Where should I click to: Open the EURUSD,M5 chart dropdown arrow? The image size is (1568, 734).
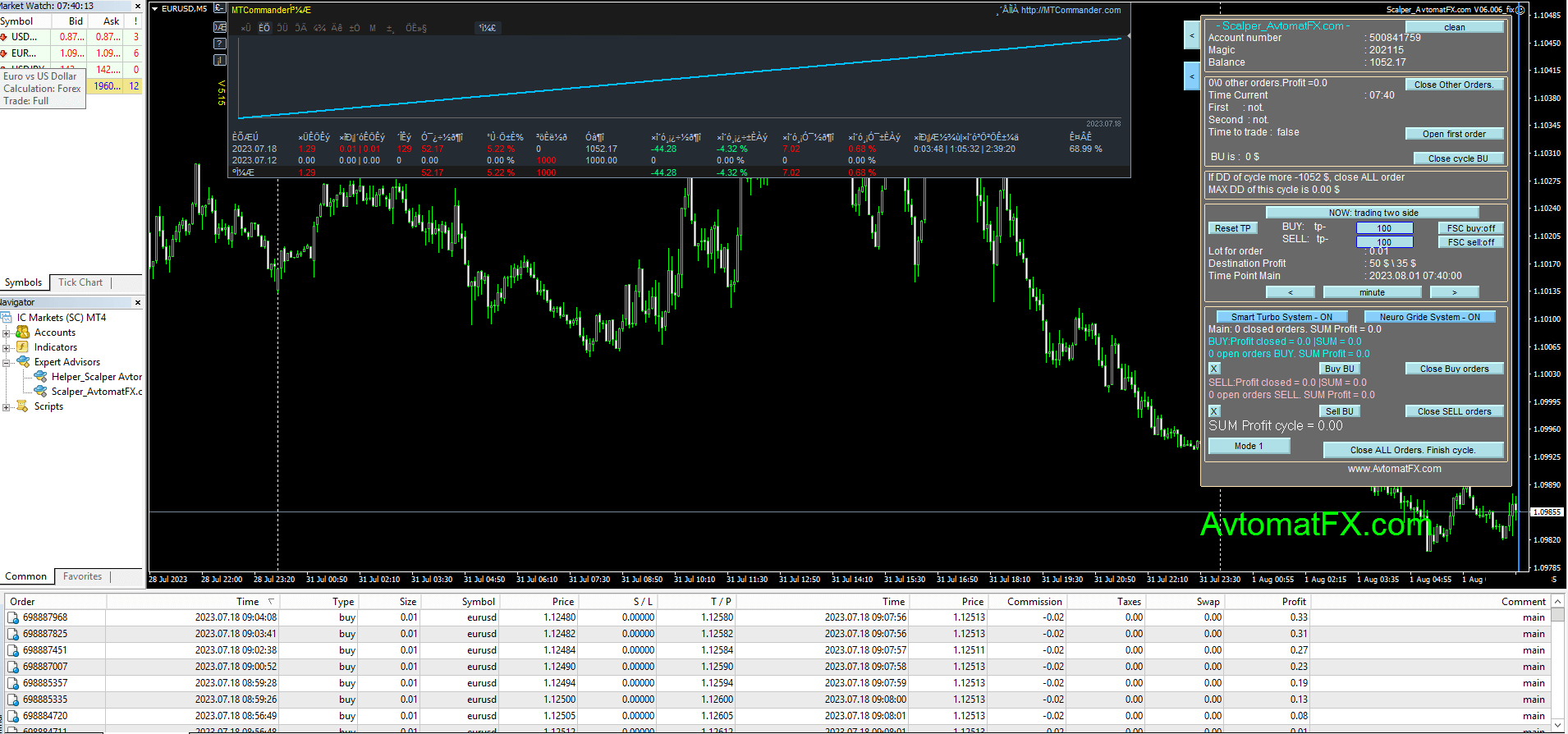[155, 9]
